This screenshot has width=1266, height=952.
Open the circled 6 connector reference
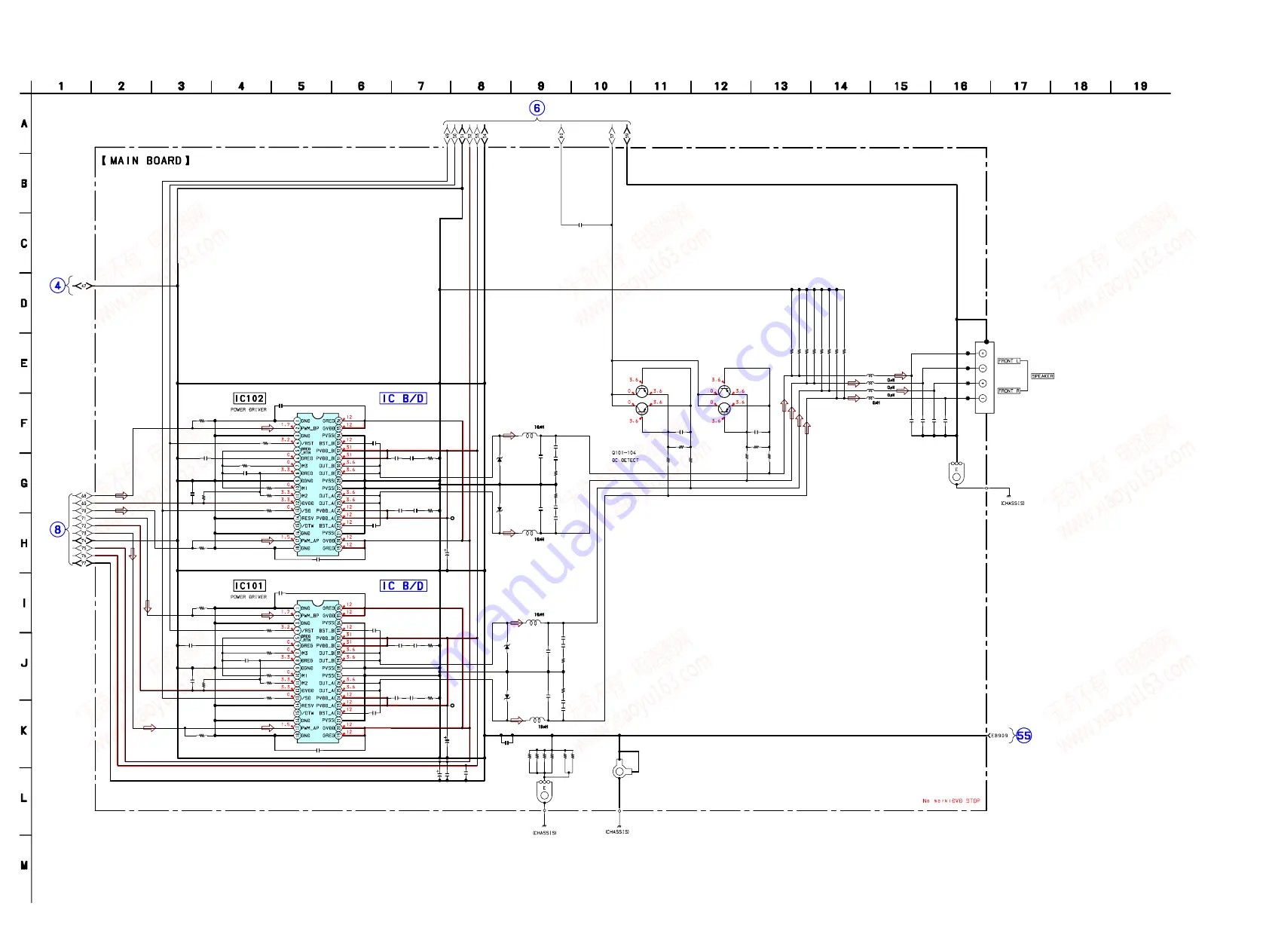pyautogui.click(x=537, y=109)
